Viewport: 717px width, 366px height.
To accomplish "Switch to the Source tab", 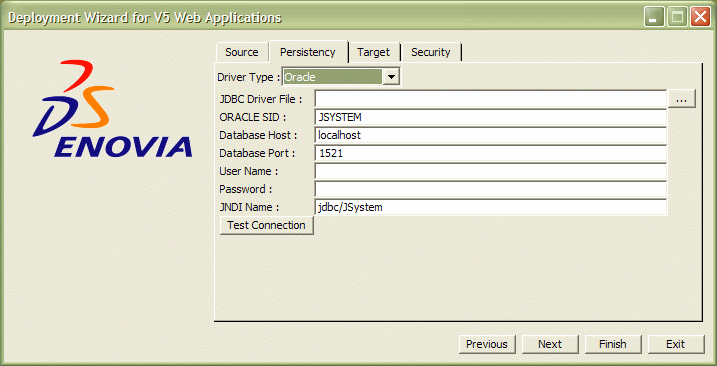I will (241, 52).
